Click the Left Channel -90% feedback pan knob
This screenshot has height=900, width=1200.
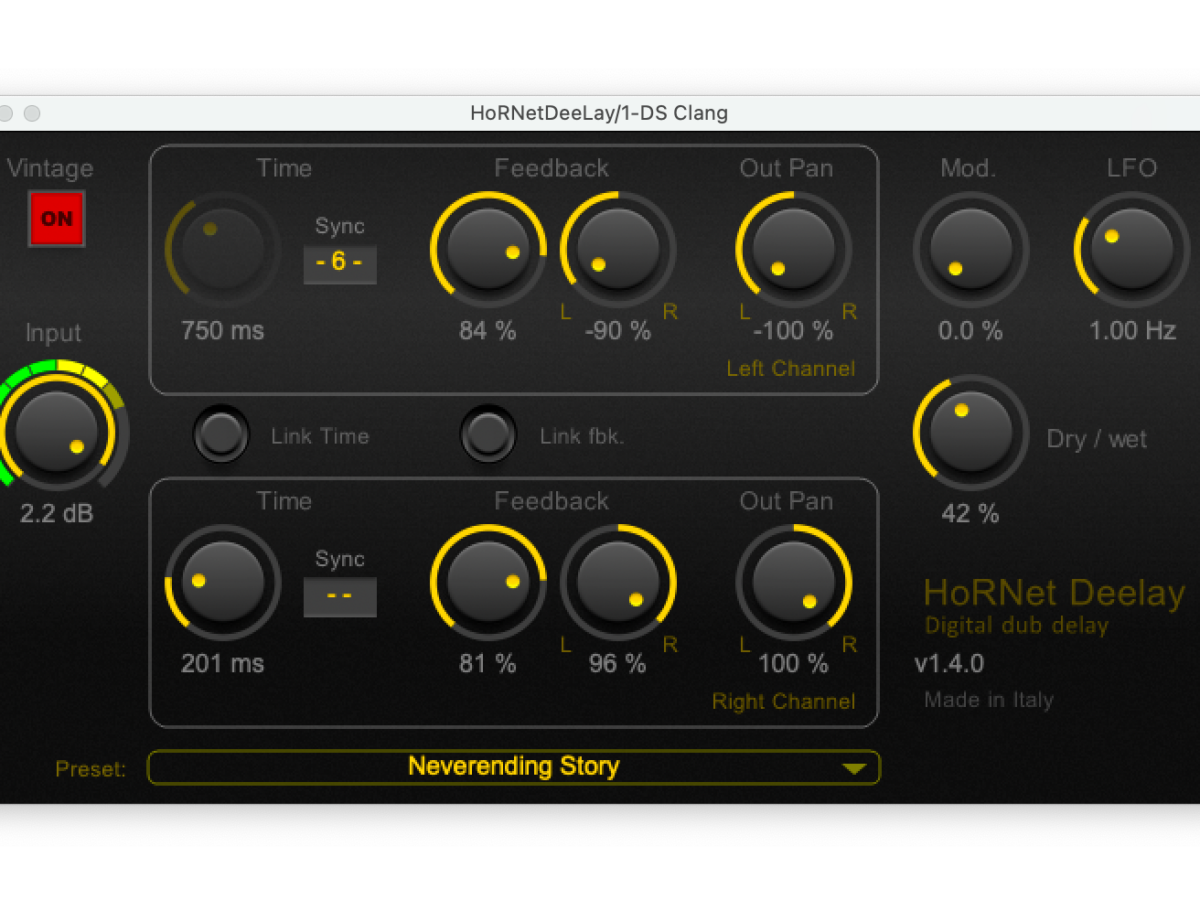coord(618,249)
